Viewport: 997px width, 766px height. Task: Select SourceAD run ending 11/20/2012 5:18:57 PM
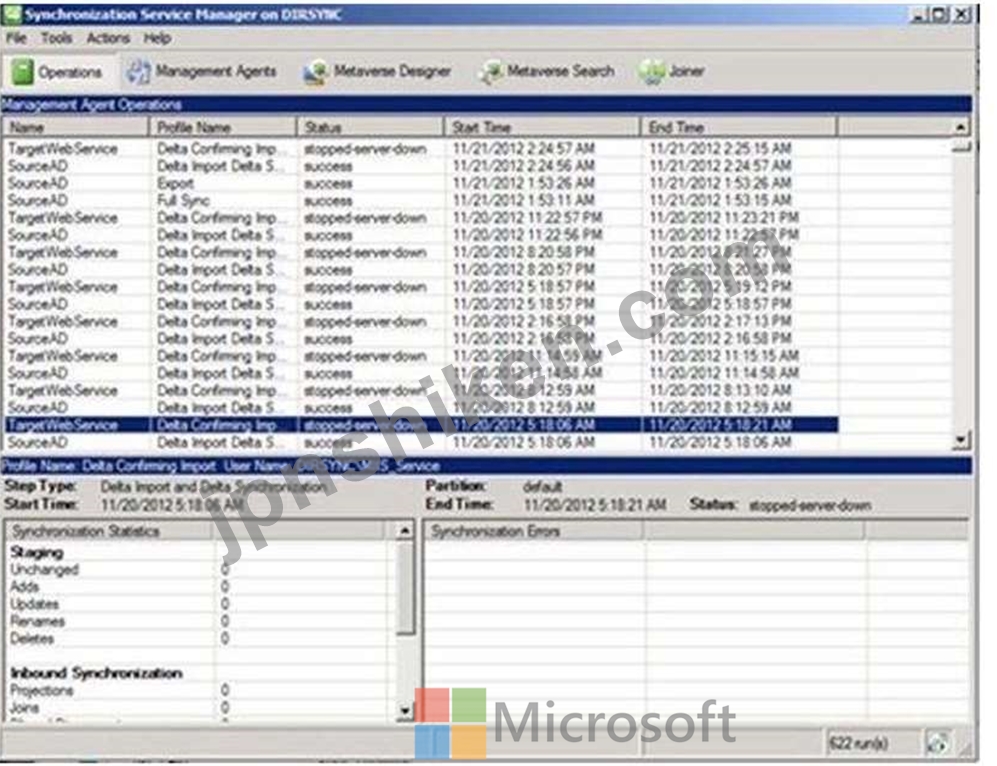(x=421, y=304)
